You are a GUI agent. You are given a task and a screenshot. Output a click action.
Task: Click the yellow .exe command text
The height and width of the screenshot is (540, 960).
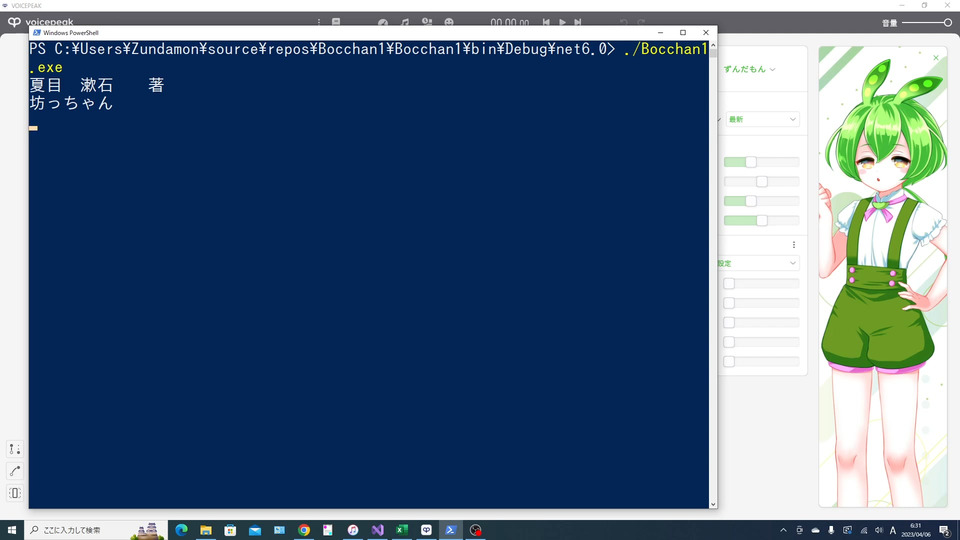46,67
